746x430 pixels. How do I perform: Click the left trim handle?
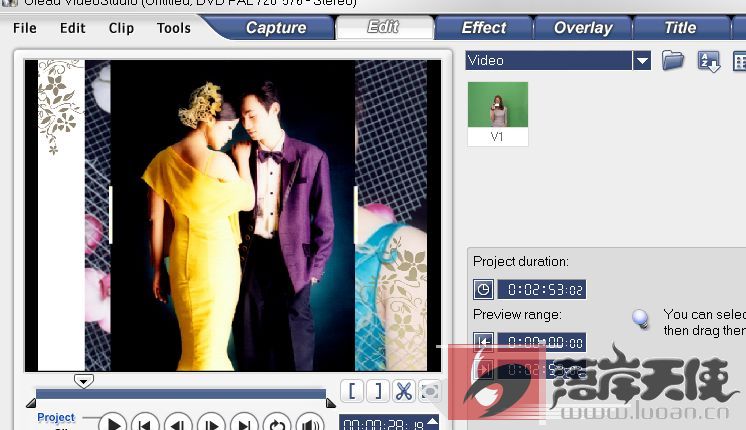(x=31, y=402)
